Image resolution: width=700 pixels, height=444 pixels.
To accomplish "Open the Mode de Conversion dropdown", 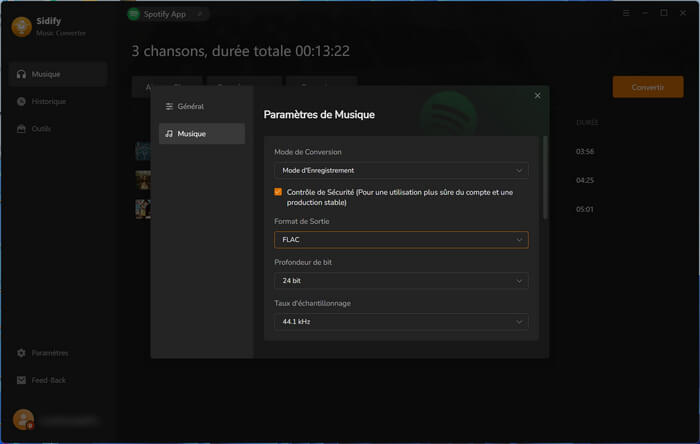I will pos(401,170).
